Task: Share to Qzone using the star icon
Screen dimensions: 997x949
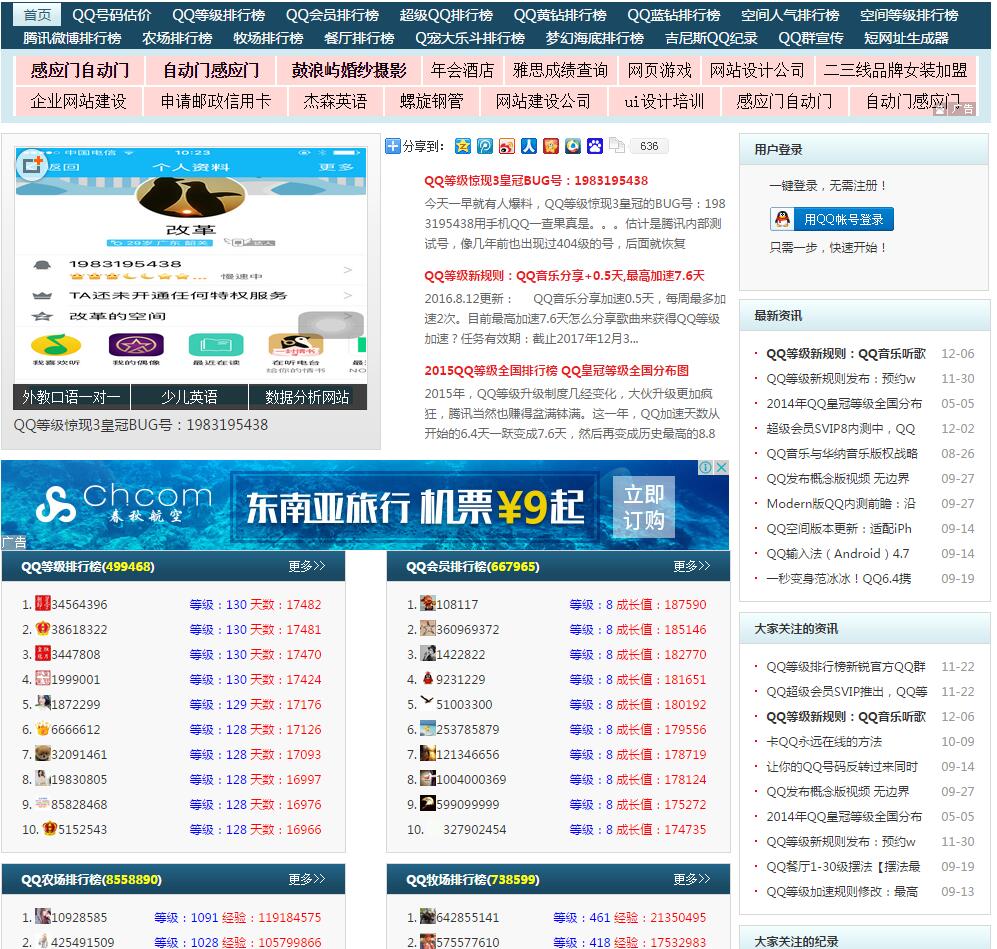Action: (x=463, y=146)
